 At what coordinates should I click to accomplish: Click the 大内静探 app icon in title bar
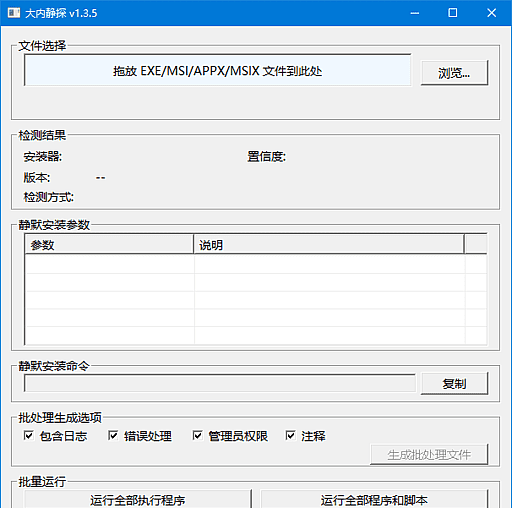tap(14, 13)
